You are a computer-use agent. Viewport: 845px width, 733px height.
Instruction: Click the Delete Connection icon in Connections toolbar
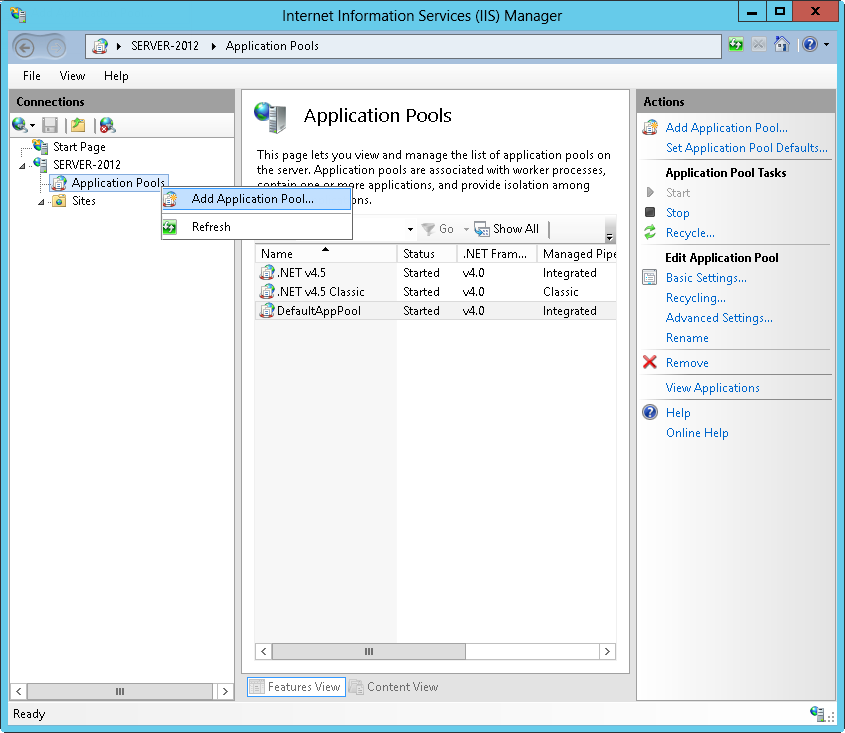[107, 125]
